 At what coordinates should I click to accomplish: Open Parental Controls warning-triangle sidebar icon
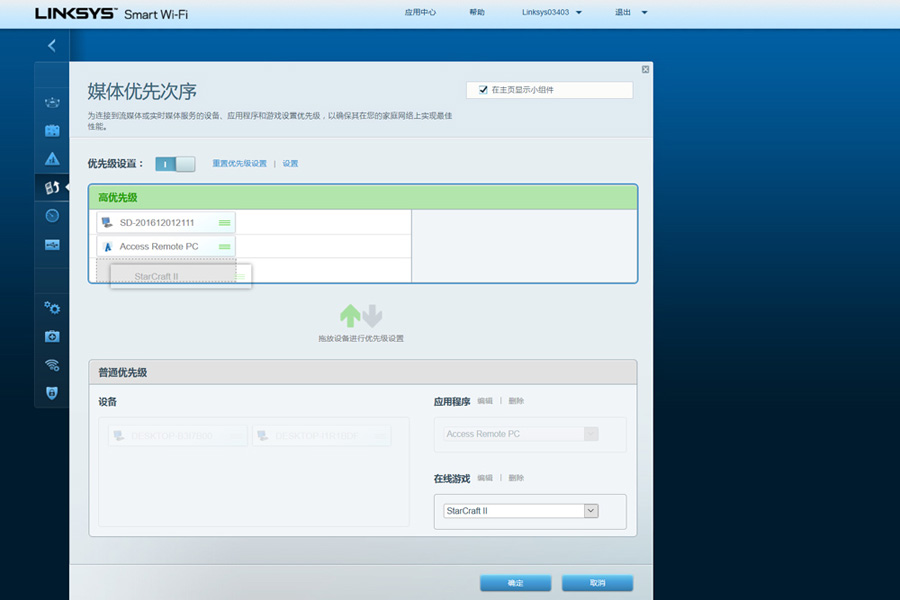(x=52, y=159)
